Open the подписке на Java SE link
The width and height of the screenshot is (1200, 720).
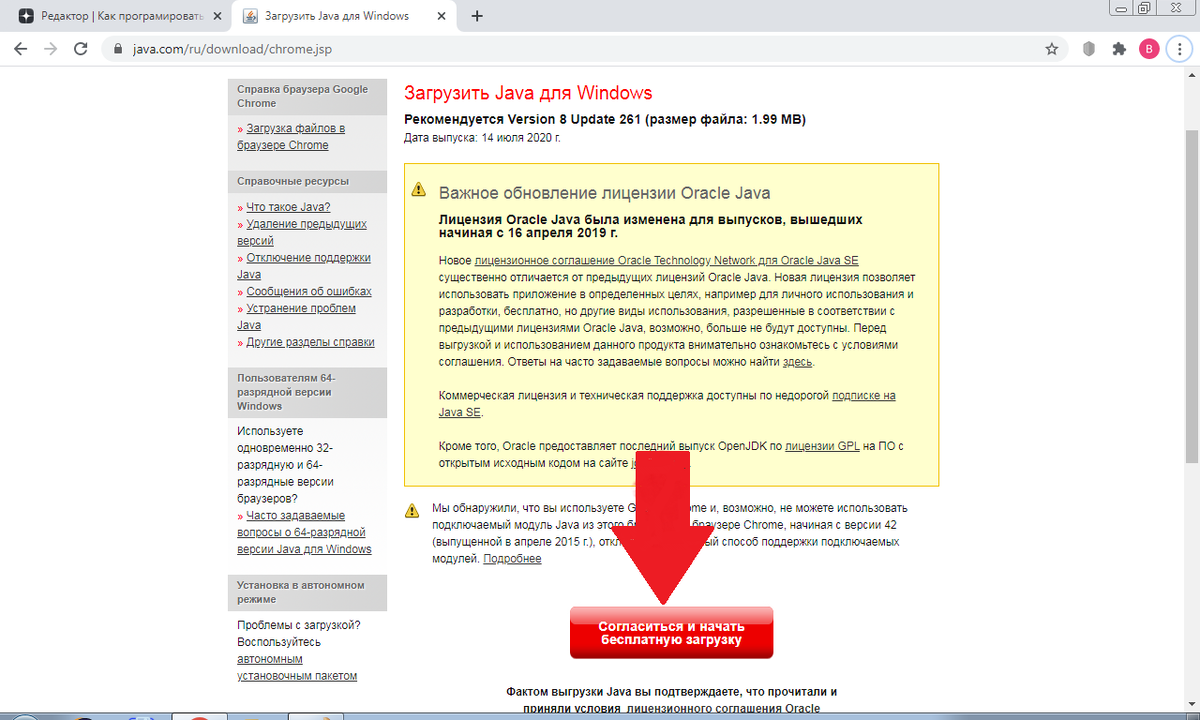(667, 404)
